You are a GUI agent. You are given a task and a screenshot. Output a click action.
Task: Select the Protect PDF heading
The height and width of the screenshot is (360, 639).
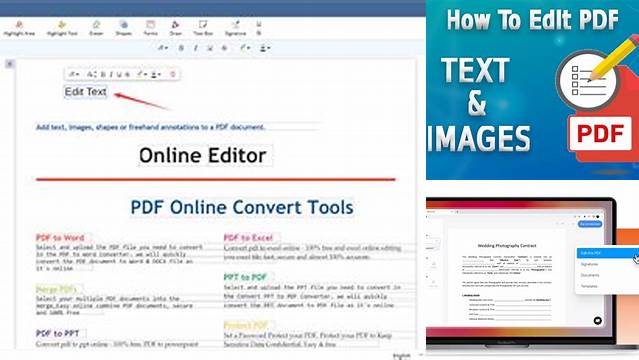246,325
